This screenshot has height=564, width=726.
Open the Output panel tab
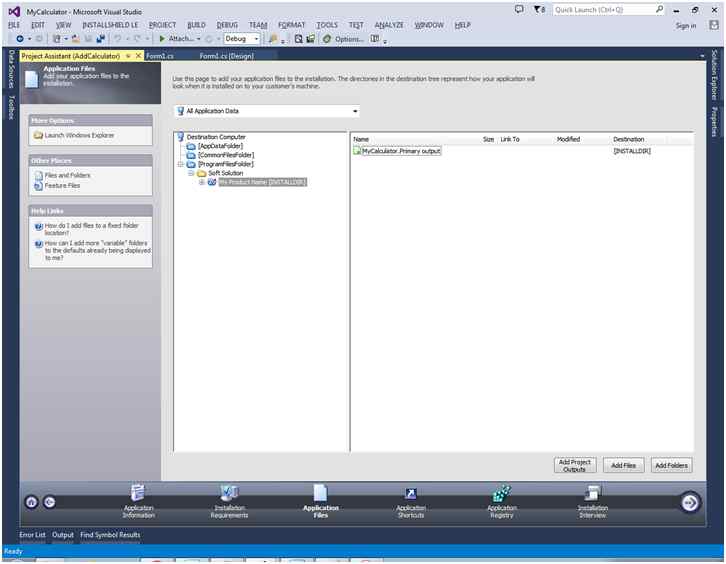tap(63, 535)
